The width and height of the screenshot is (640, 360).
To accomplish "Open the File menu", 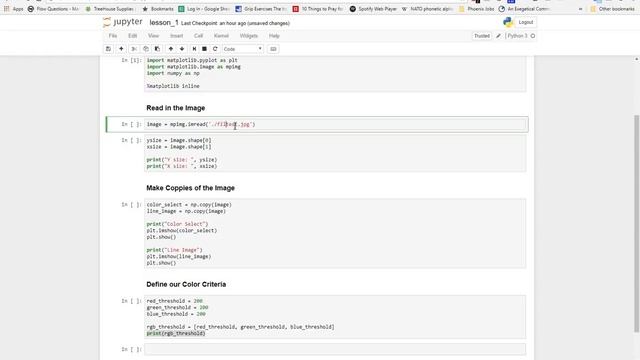I will tap(113, 36).
